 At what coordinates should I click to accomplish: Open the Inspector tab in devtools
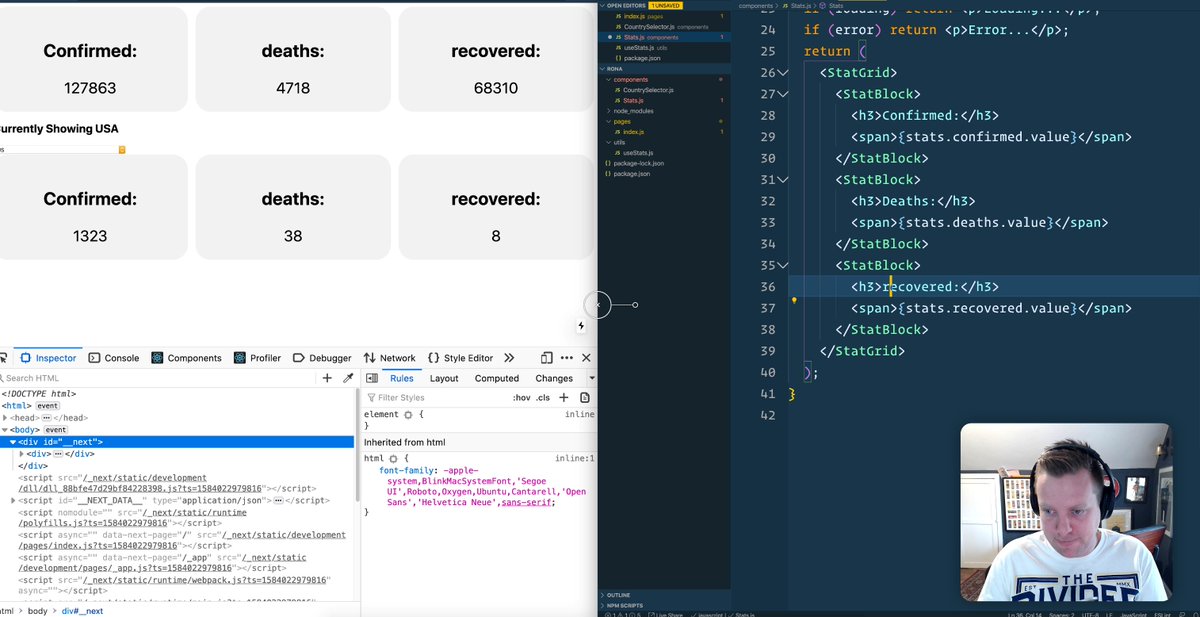tap(47, 358)
